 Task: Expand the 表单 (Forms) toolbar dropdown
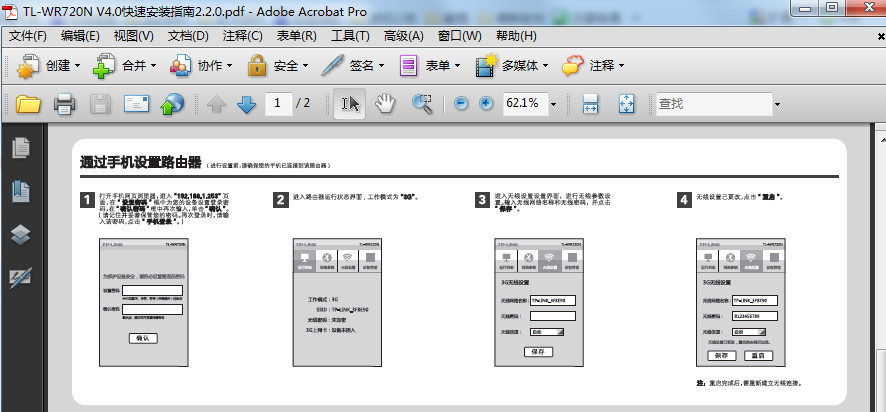pyautogui.click(x=457, y=66)
